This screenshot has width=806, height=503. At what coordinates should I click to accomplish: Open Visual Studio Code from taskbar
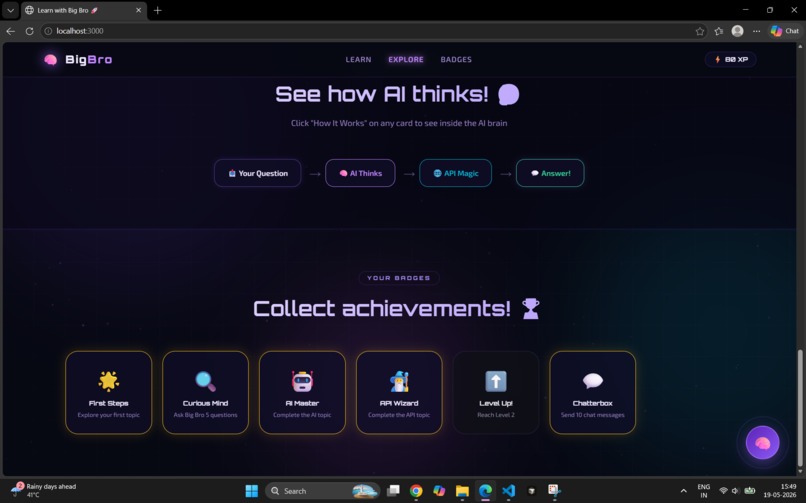click(x=508, y=491)
